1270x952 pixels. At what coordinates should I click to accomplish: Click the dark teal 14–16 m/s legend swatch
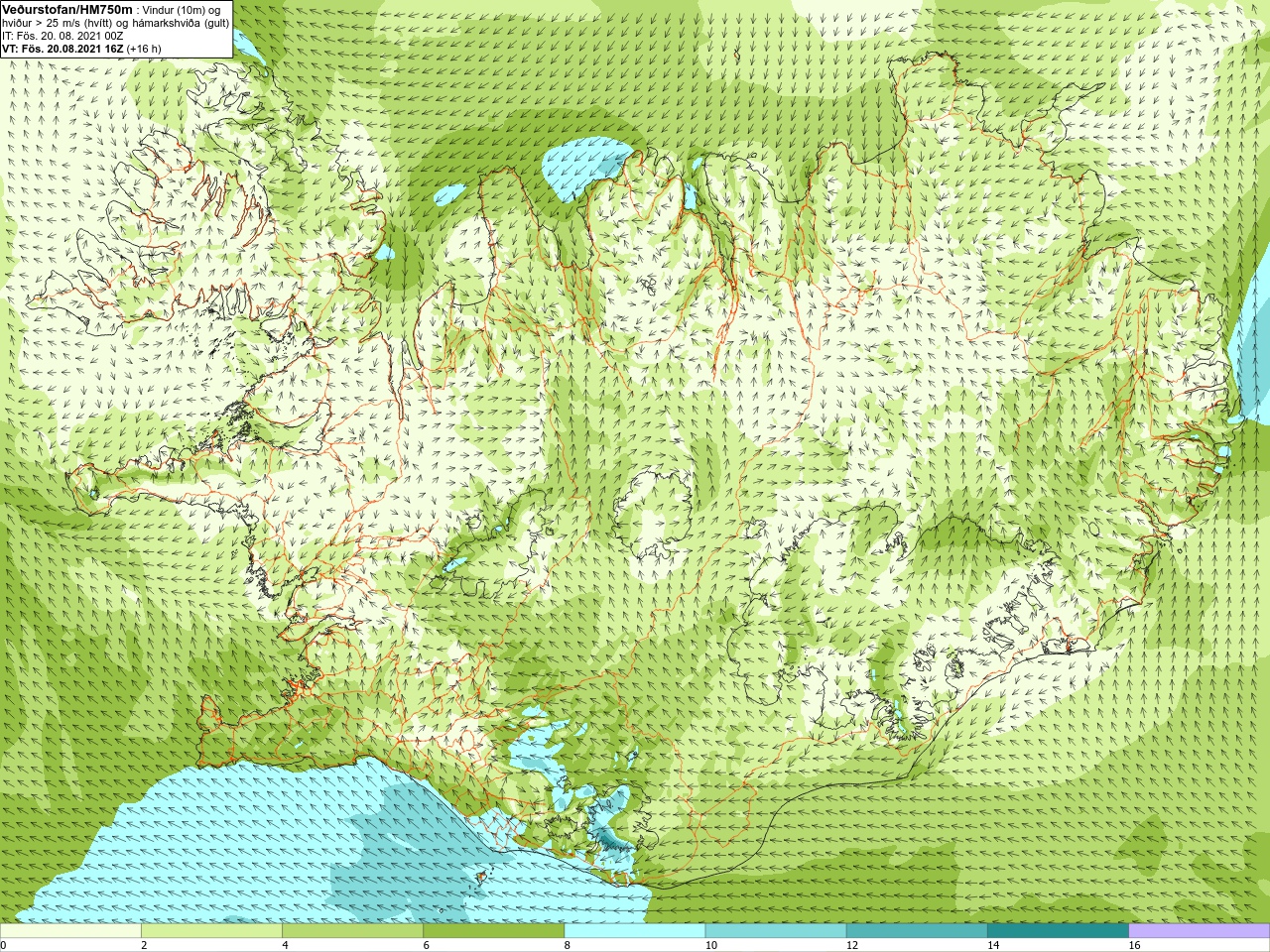(x=1057, y=931)
